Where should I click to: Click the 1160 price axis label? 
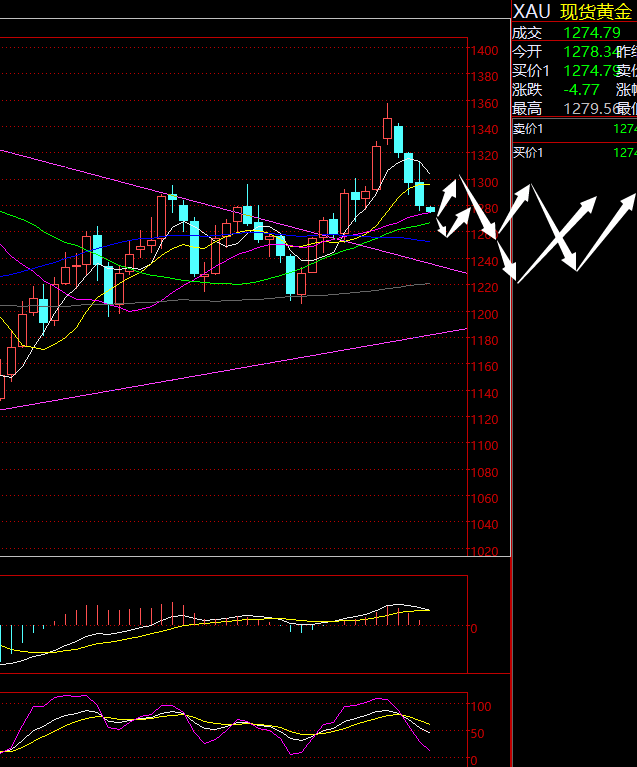tap(484, 366)
